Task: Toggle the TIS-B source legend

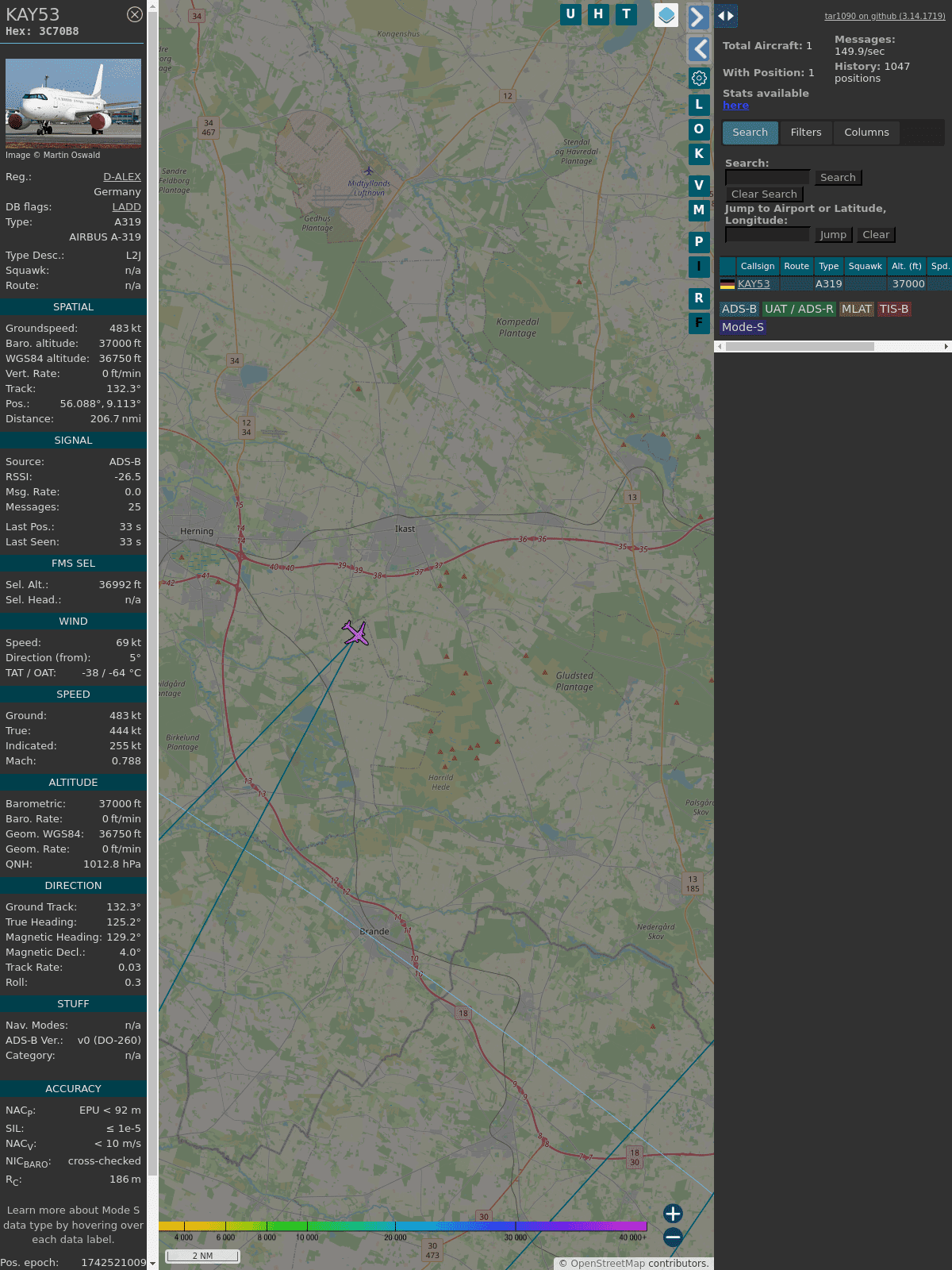Action: click(894, 310)
